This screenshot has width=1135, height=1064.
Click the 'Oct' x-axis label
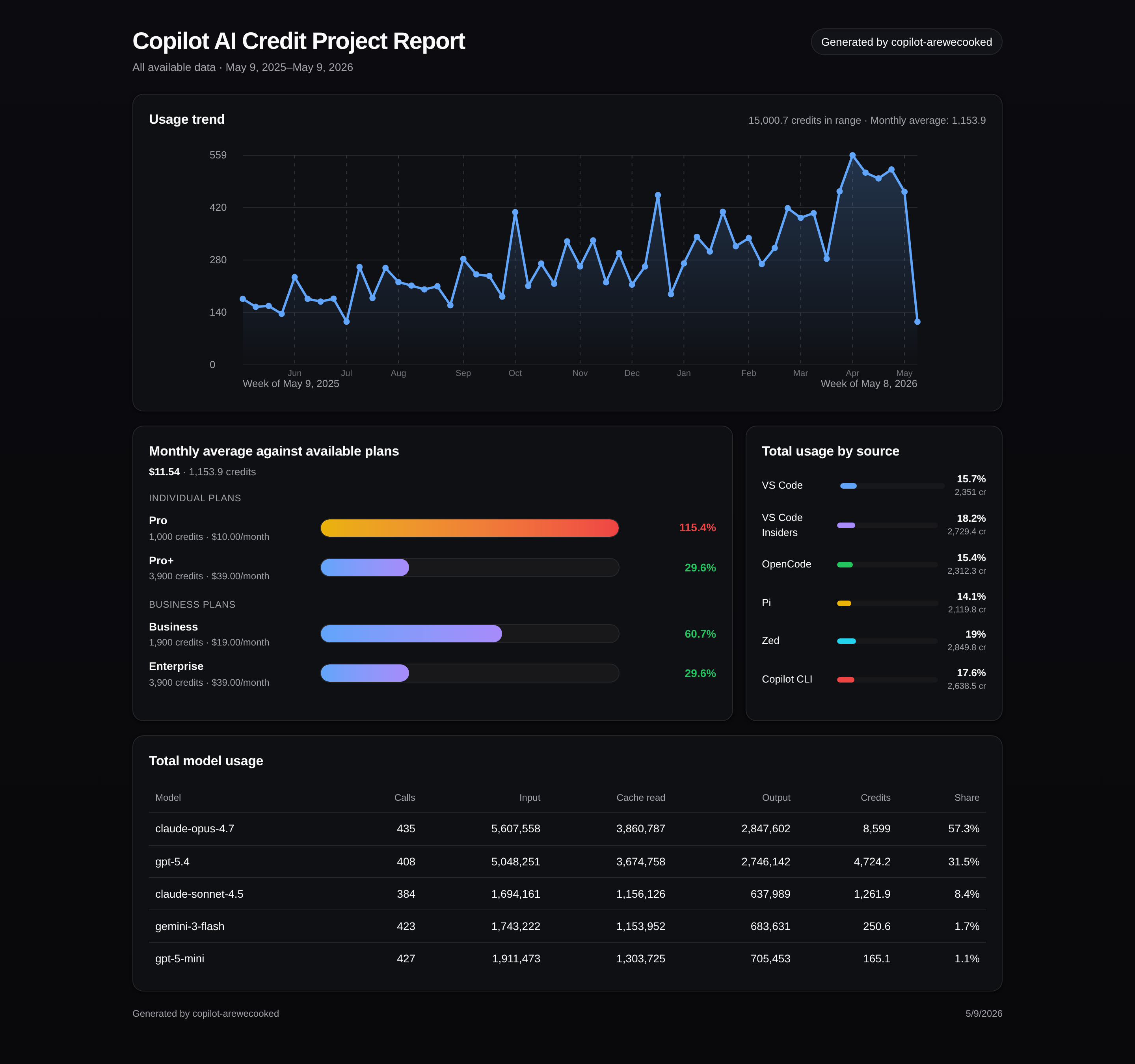tap(515, 373)
